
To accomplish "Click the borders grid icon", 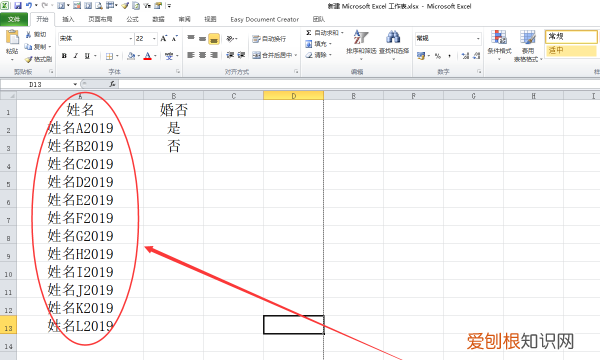I will (x=109, y=56).
